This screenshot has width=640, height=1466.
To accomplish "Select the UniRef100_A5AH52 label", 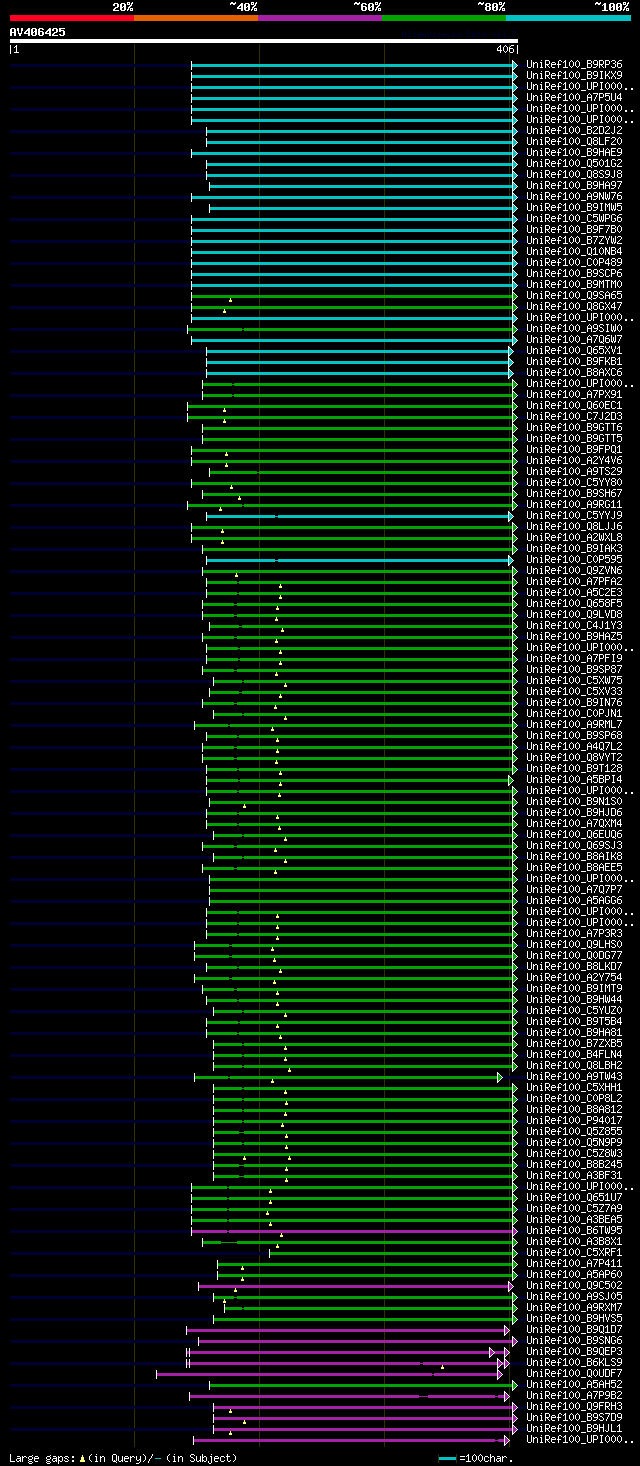I will 574,1384.
